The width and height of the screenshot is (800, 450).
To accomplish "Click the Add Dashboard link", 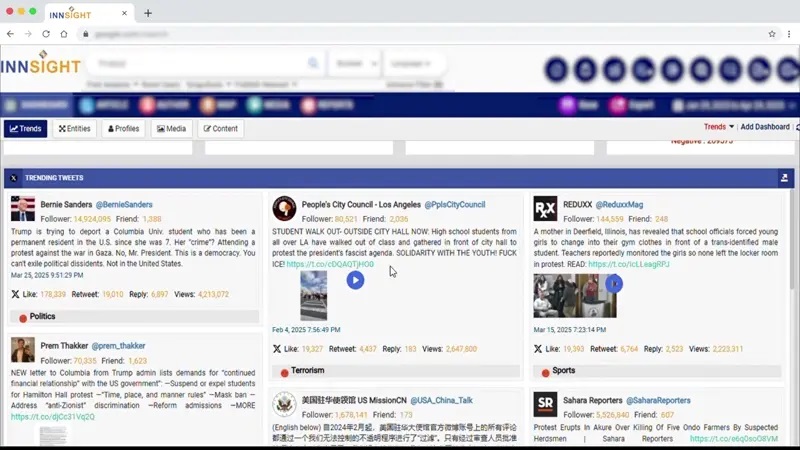I will 765,127.
